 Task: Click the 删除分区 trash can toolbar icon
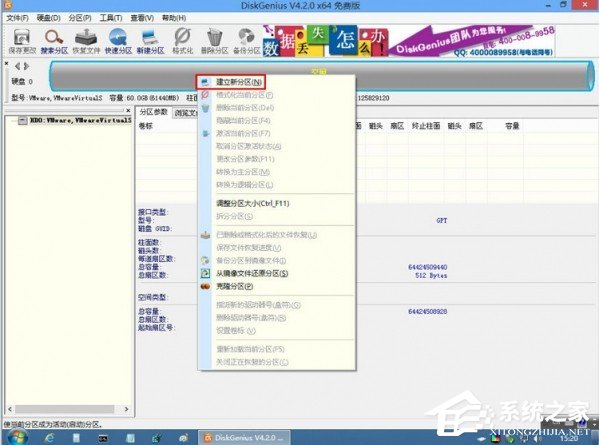pos(214,42)
